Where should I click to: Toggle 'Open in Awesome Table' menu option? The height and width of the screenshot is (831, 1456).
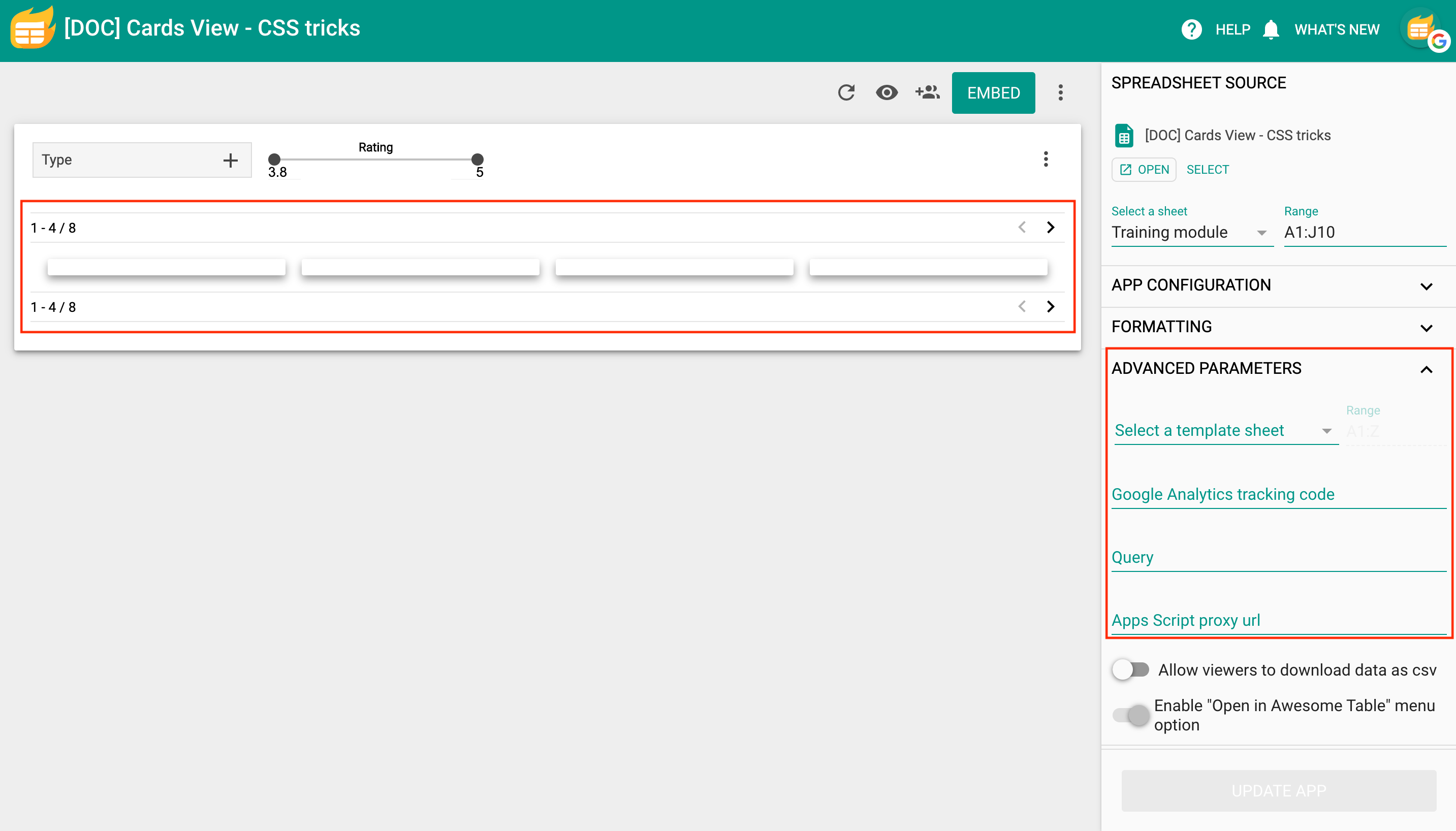point(1131,715)
